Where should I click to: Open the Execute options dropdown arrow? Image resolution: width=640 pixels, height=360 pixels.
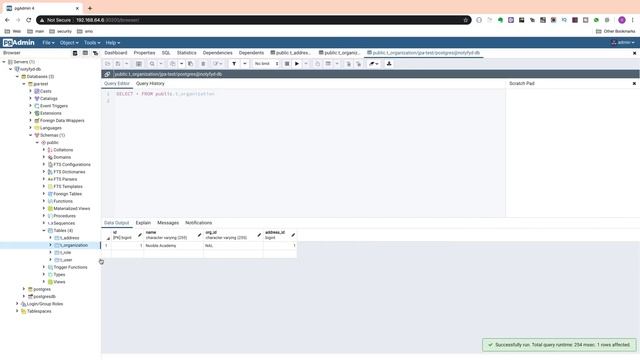click(x=306, y=64)
